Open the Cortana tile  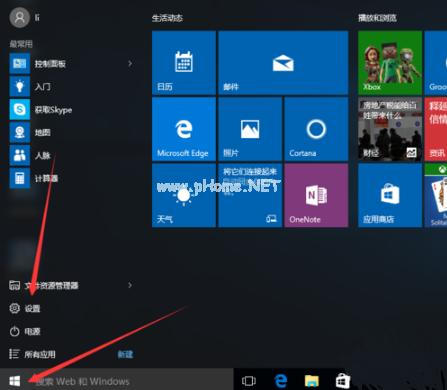point(316,129)
